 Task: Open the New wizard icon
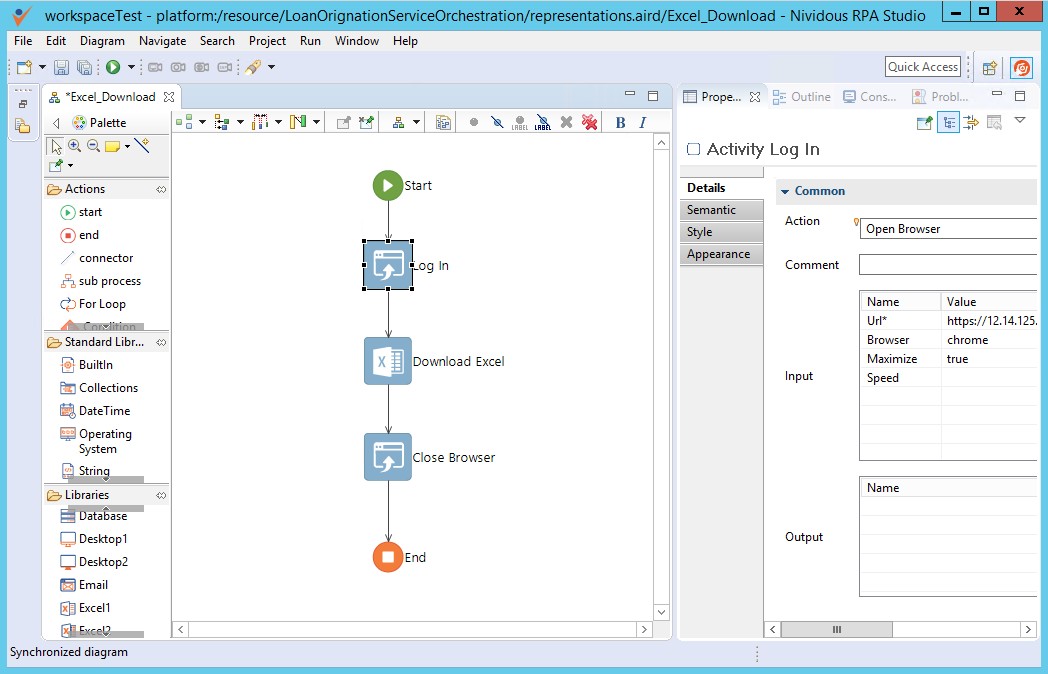(x=25, y=67)
